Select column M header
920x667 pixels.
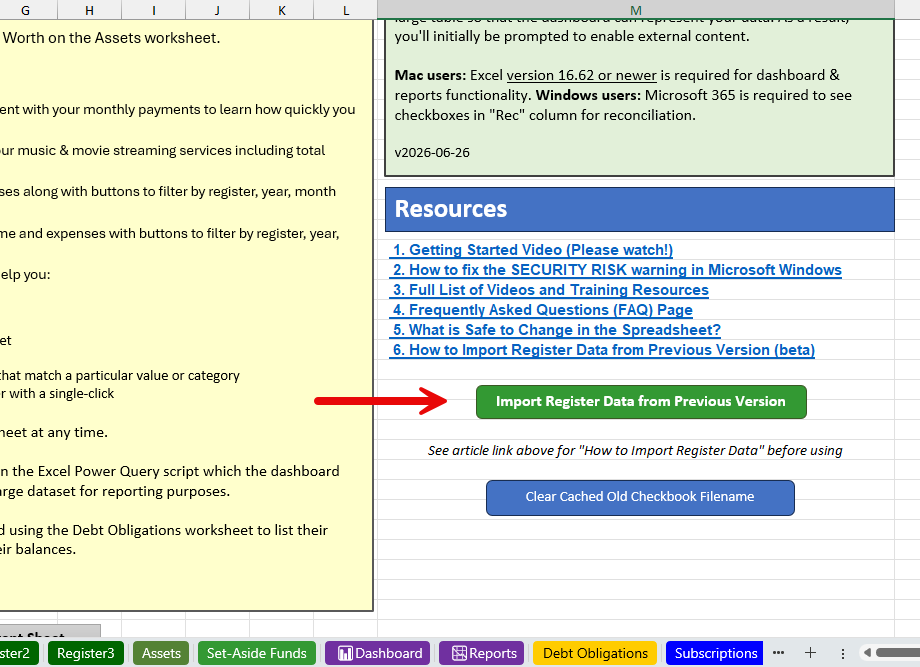pos(636,10)
